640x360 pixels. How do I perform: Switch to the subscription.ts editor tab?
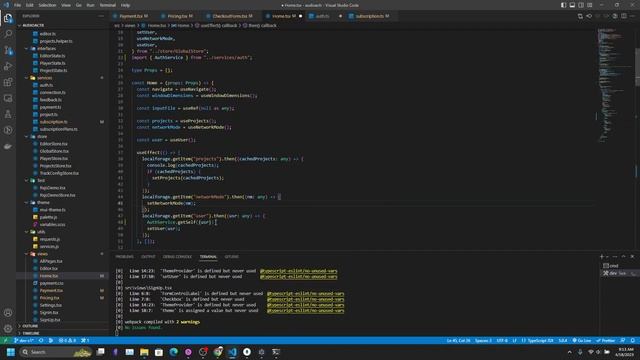click(371, 16)
